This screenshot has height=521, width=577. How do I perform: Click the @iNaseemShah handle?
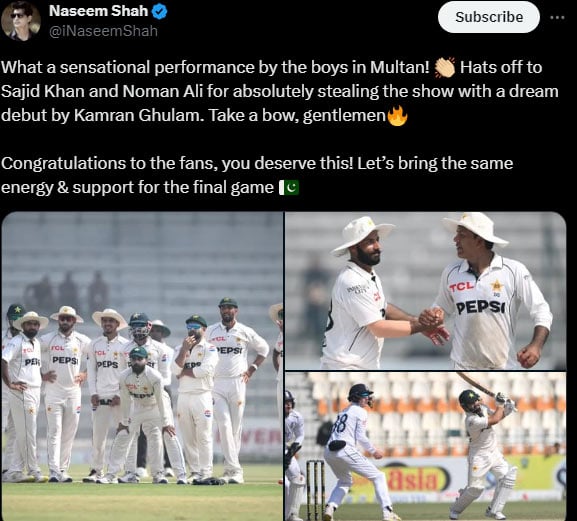tap(103, 32)
